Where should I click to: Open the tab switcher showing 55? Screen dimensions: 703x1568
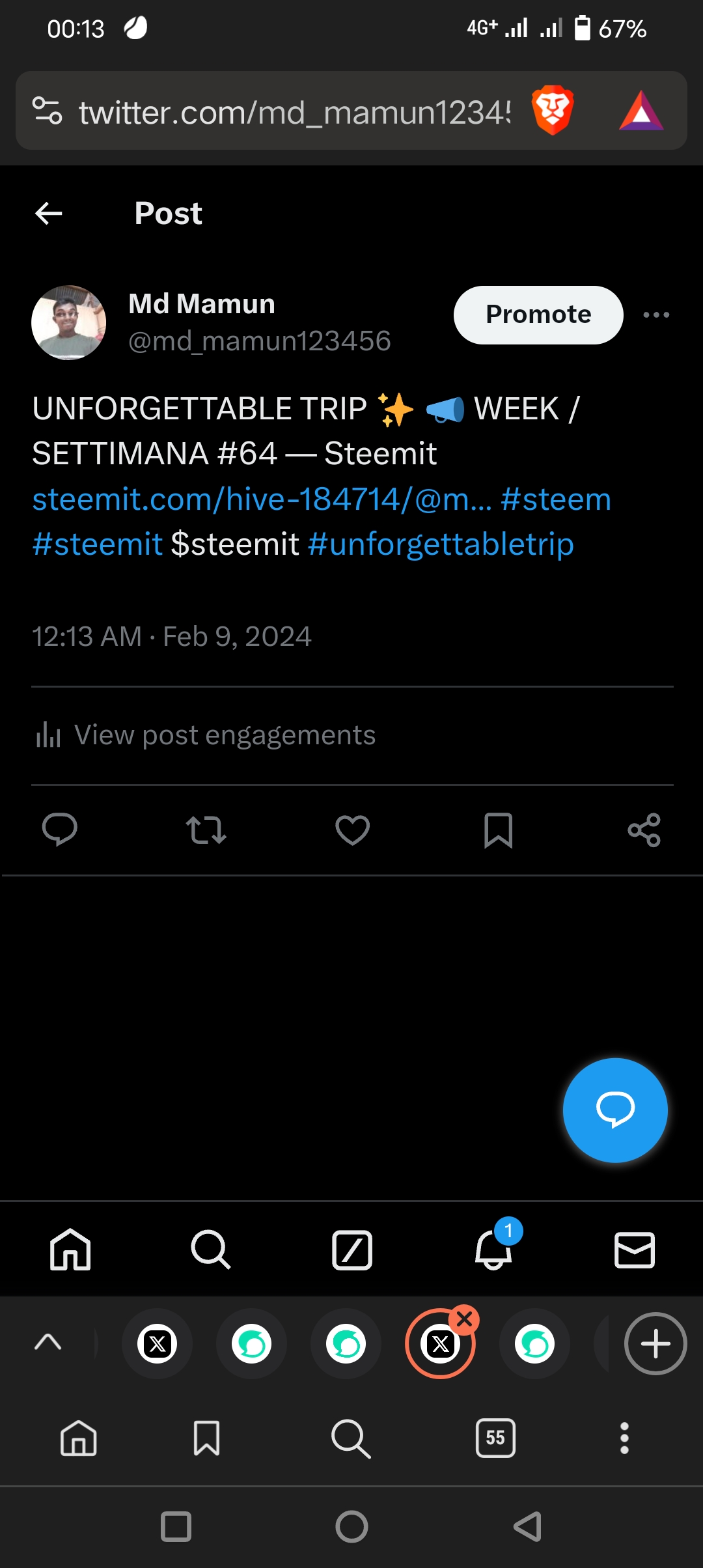[495, 1438]
